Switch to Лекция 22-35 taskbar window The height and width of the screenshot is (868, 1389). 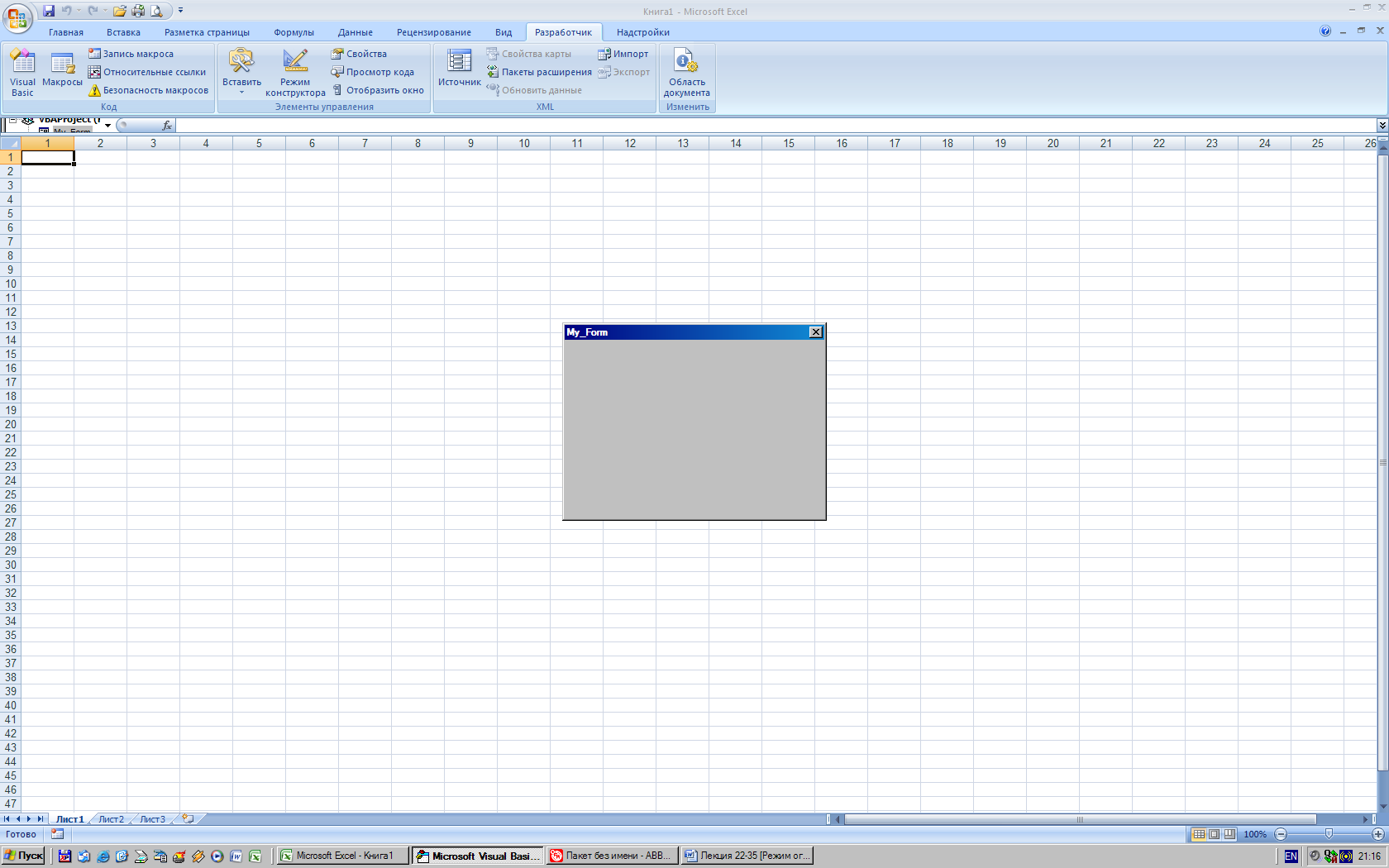747,856
